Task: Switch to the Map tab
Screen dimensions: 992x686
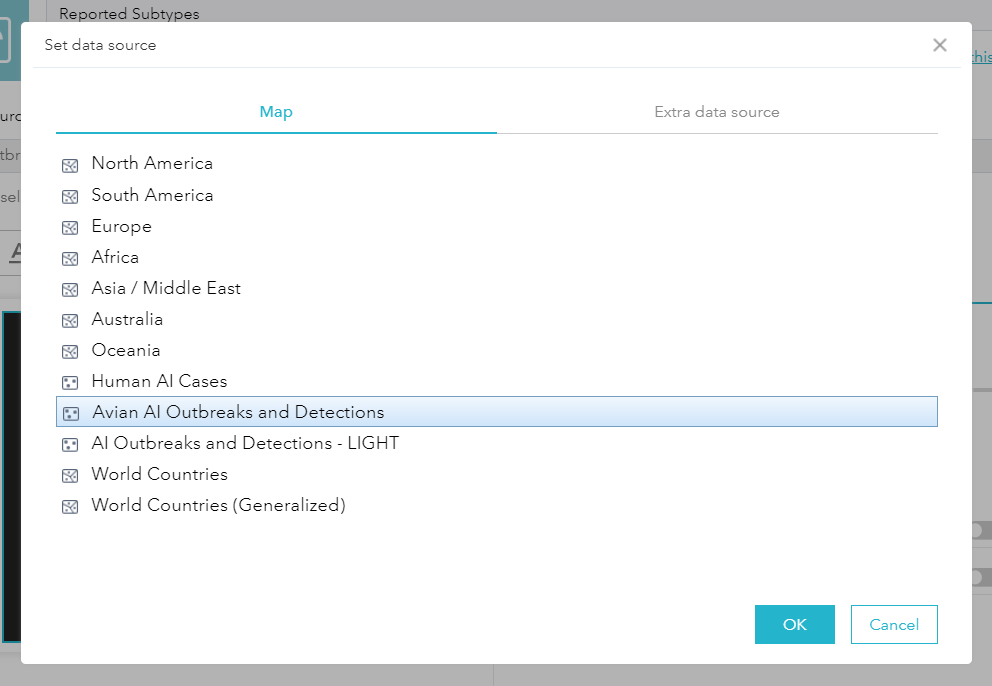Action: tap(276, 112)
